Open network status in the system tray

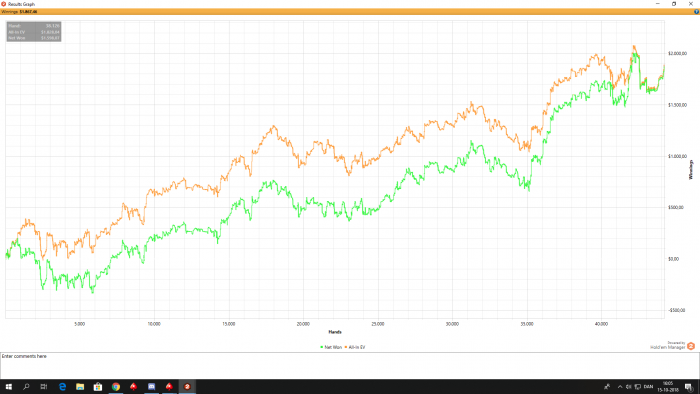pos(638,387)
